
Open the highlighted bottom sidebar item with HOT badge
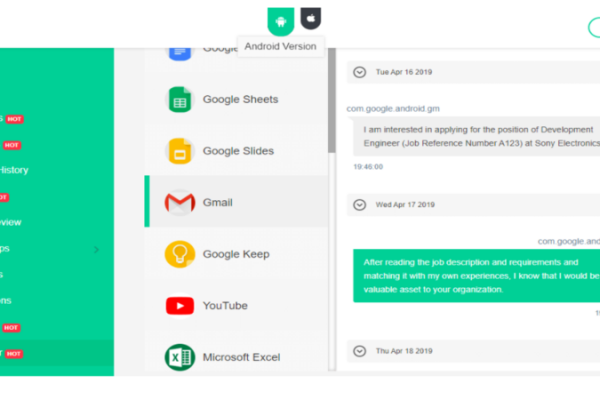pos(57,353)
